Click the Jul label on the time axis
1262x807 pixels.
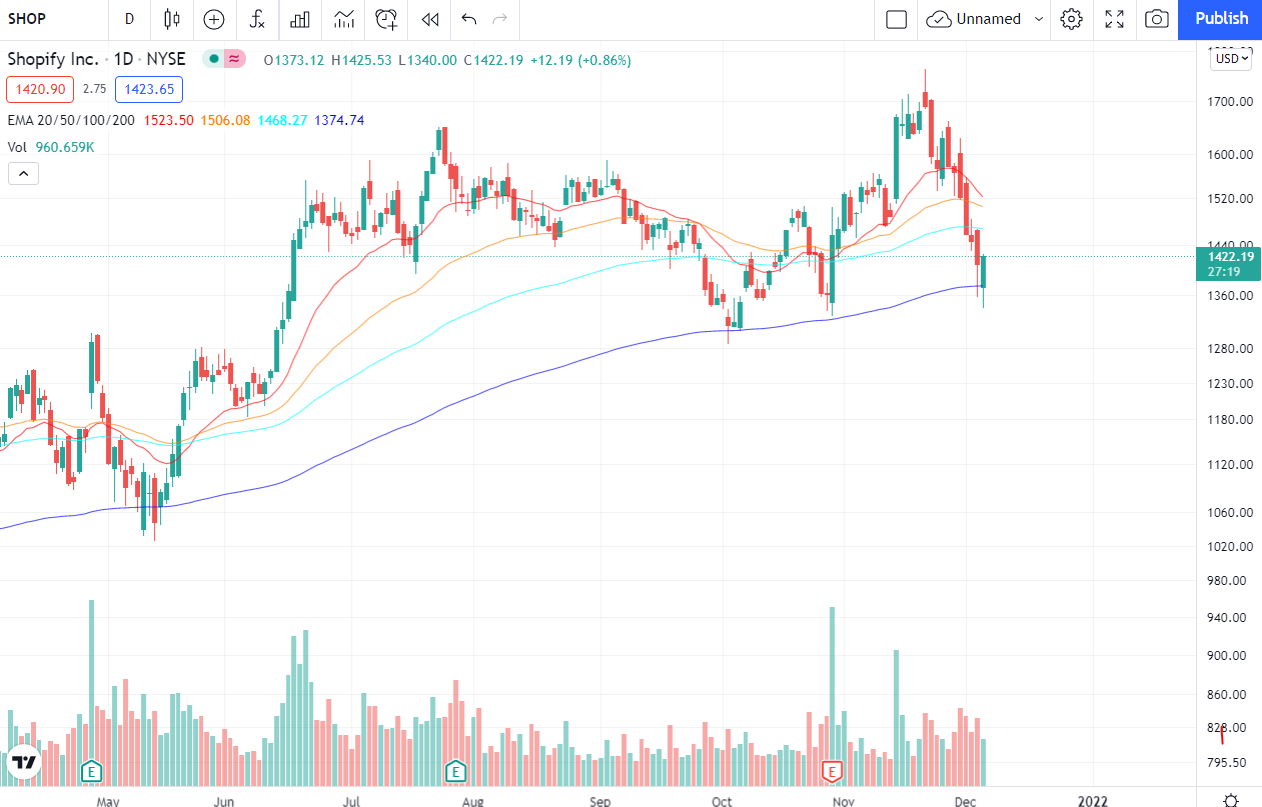pyautogui.click(x=350, y=801)
